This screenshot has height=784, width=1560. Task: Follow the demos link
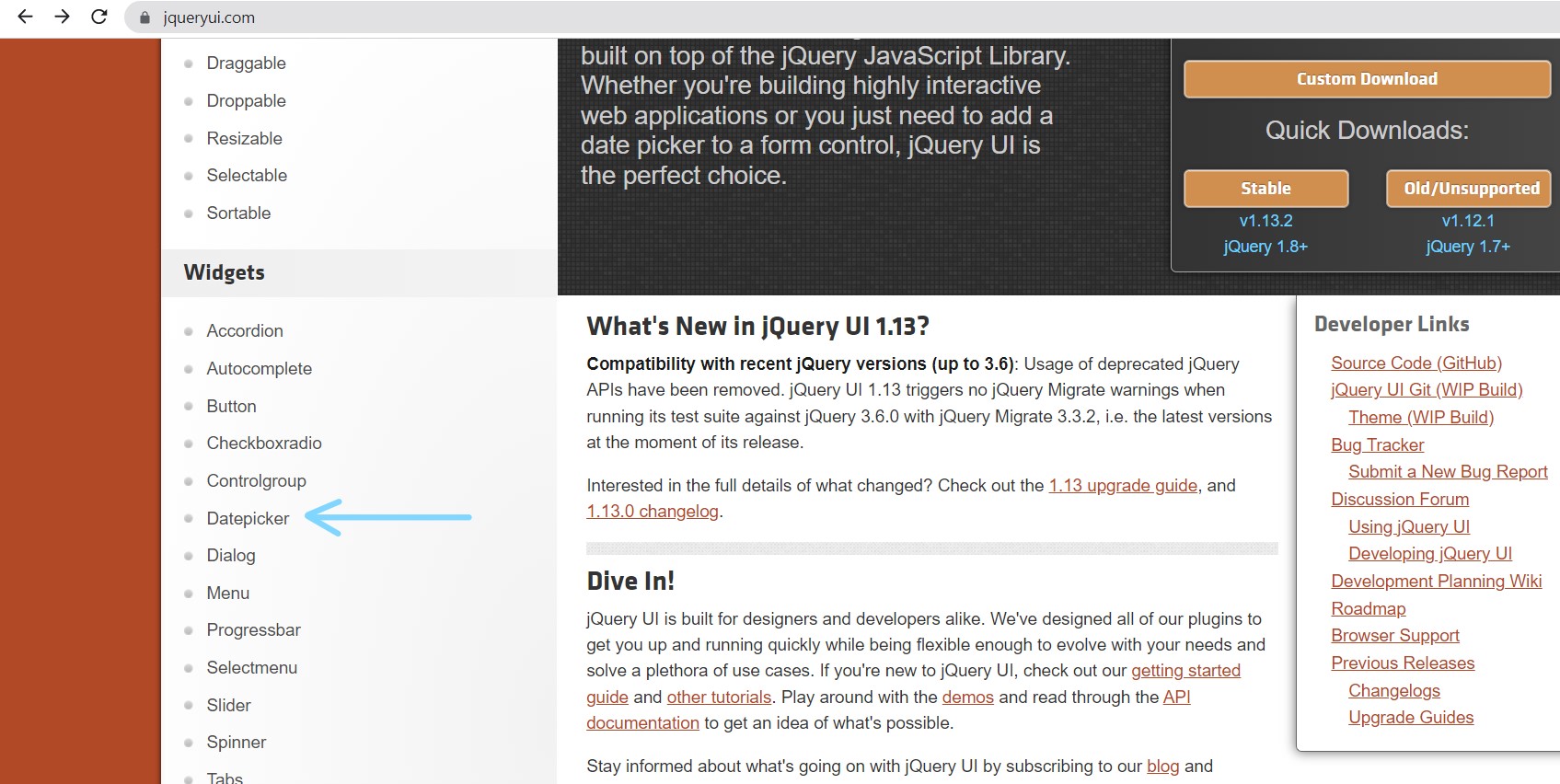(x=967, y=697)
